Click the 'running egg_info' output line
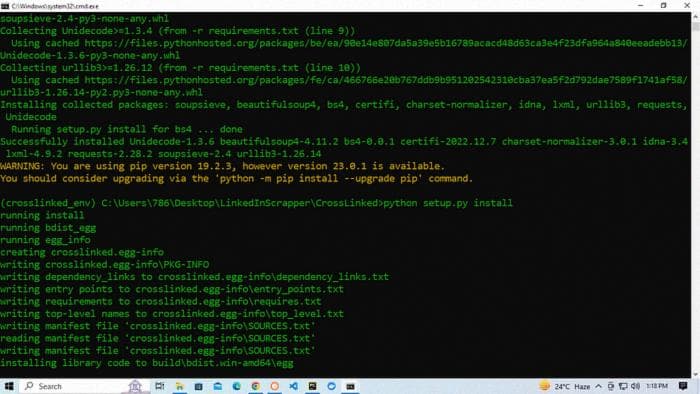This screenshot has width=700, height=394. click(45, 240)
